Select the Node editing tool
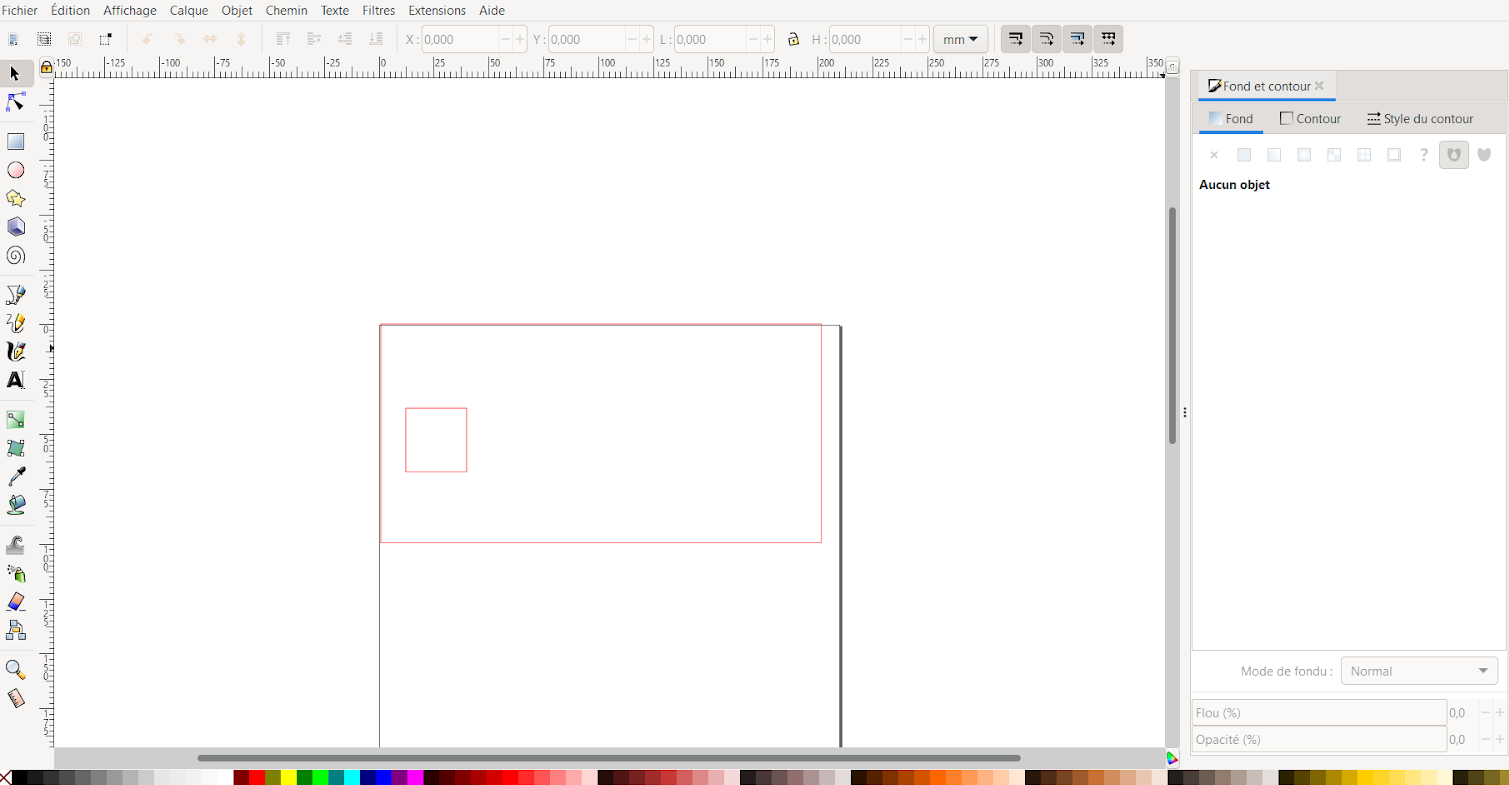The width and height of the screenshot is (1509, 785). click(x=16, y=103)
